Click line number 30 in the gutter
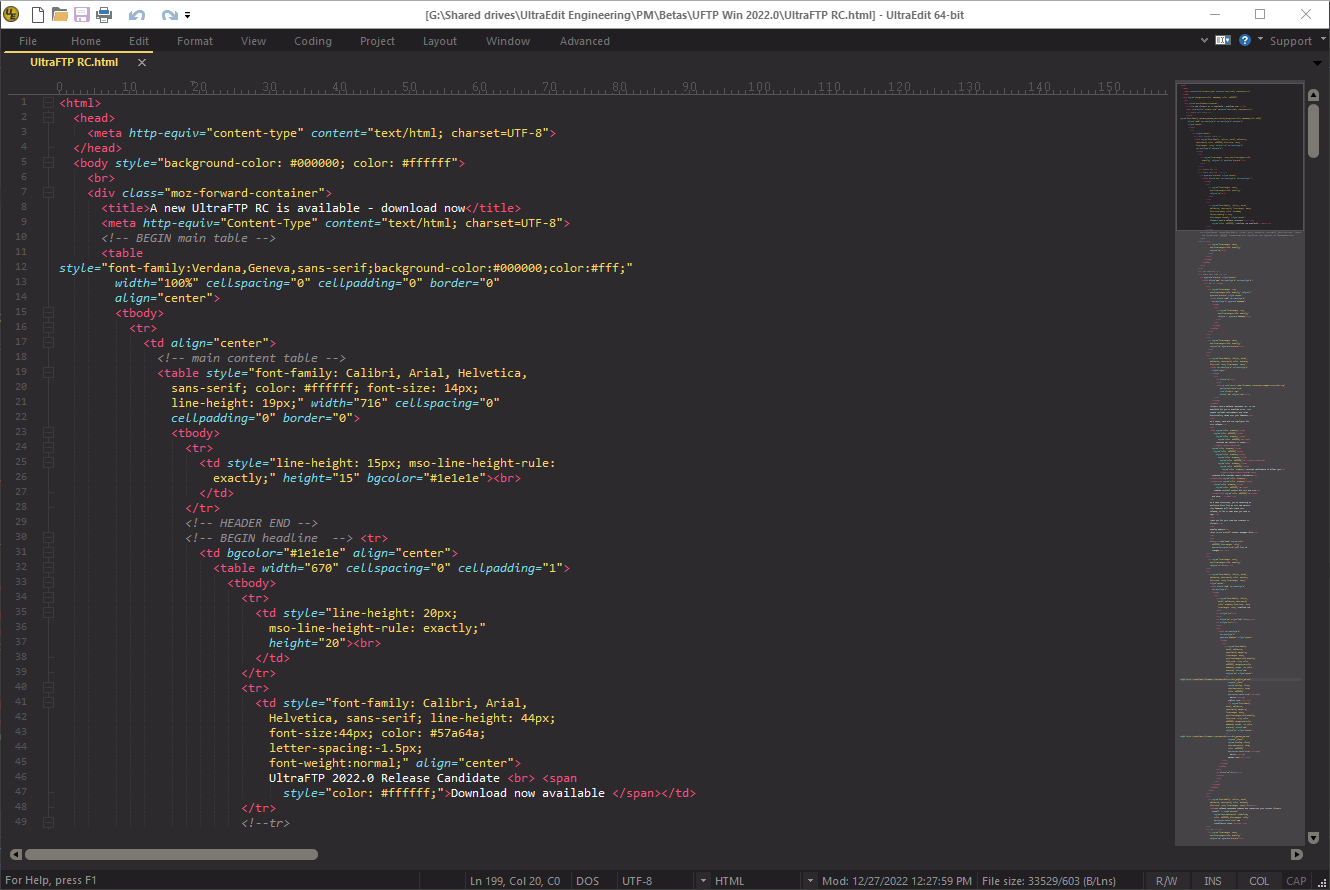 pos(21,538)
